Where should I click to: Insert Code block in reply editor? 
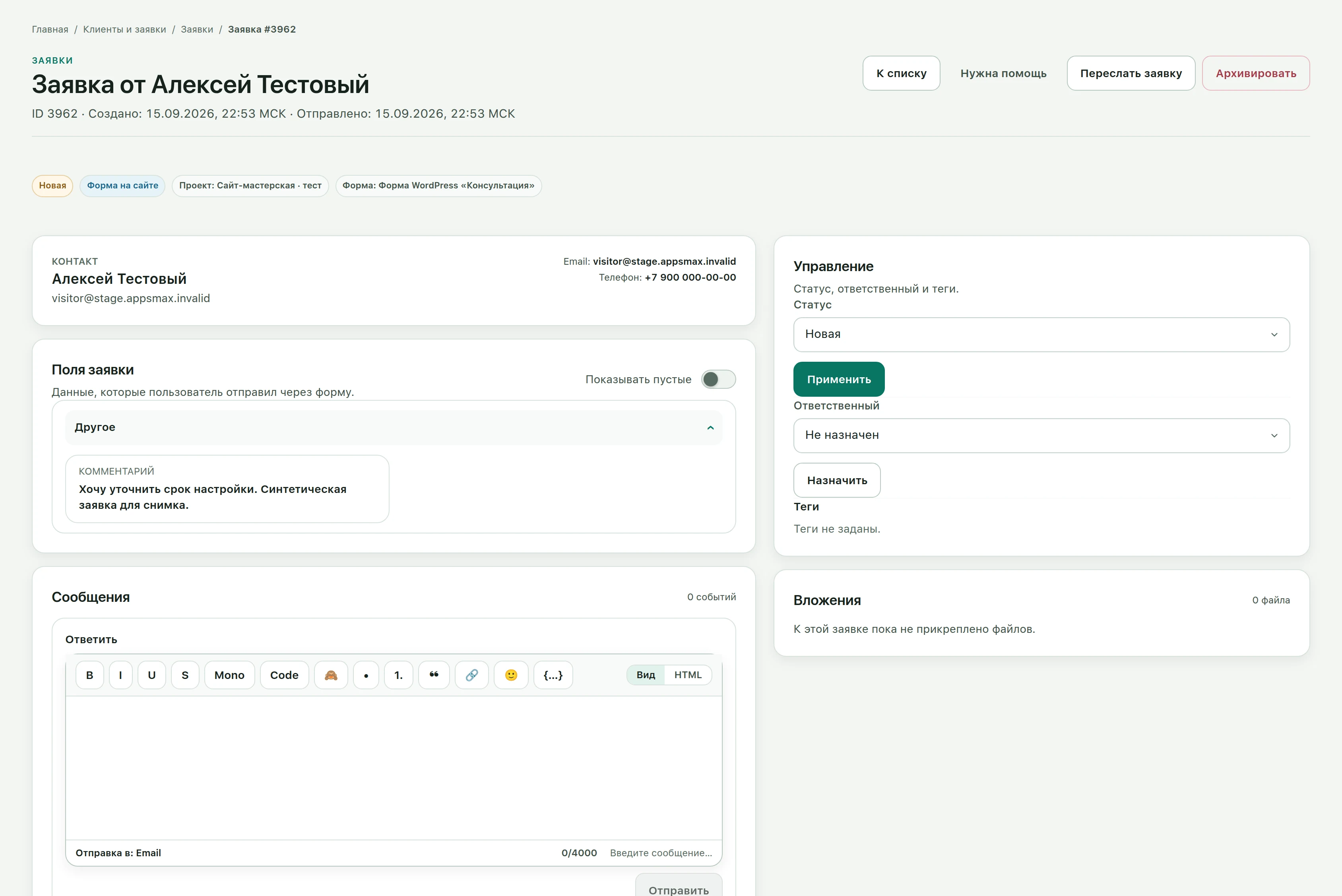tap(285, 675)
